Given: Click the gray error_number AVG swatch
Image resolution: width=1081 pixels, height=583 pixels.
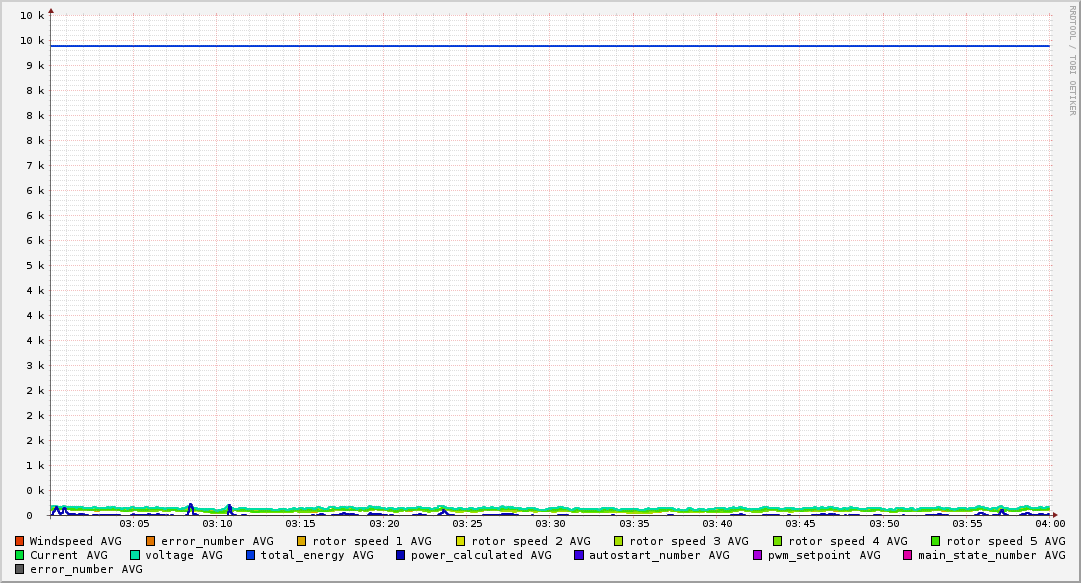Looking at the screenshot, I should click(x=20, y=569).
